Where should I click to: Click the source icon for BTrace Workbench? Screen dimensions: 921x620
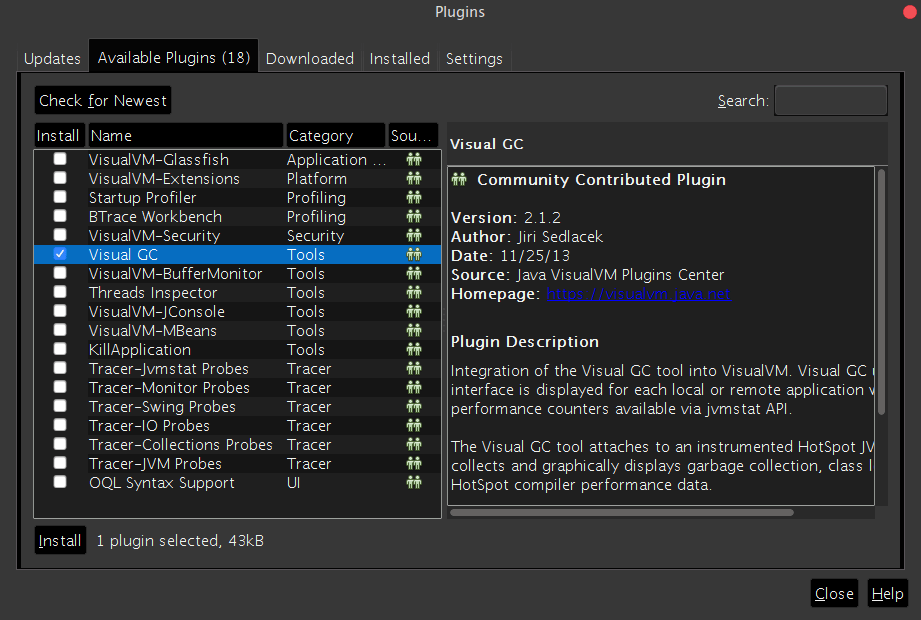coord(413,217)
